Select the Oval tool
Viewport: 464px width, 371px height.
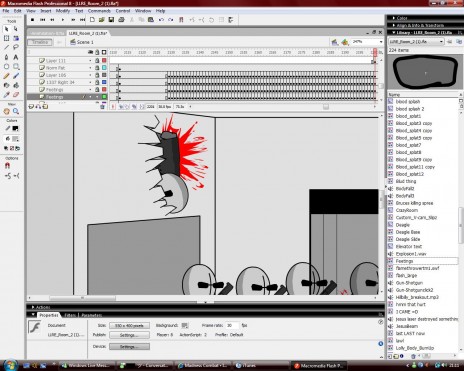pos(6,67)
